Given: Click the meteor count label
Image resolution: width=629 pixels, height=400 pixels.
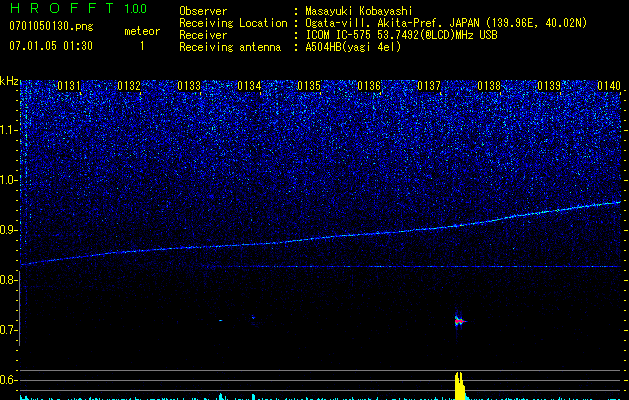Looking at the screenshot, I should (x=141, y=31).
